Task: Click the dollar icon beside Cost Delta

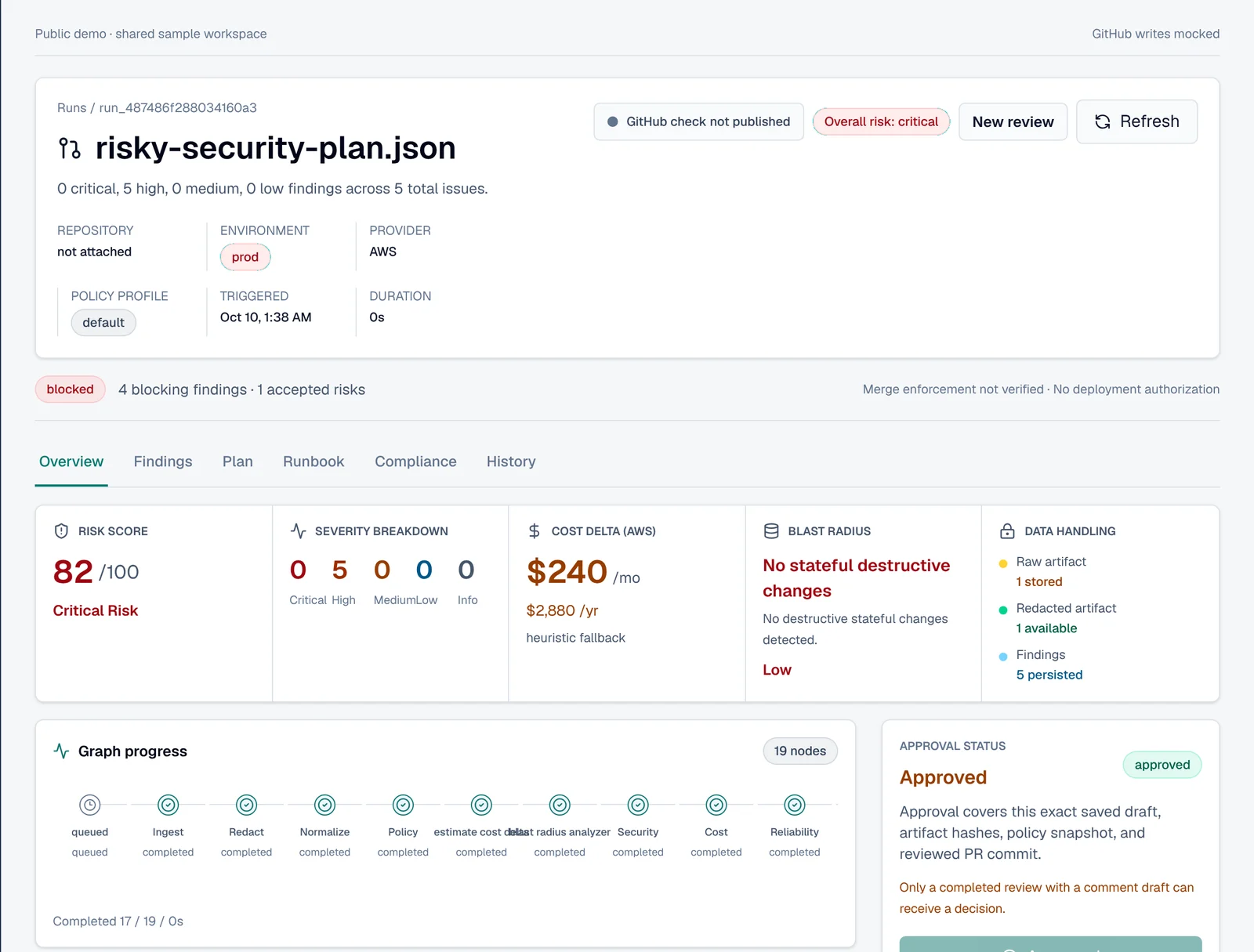Action: click(x=535, y=531)
